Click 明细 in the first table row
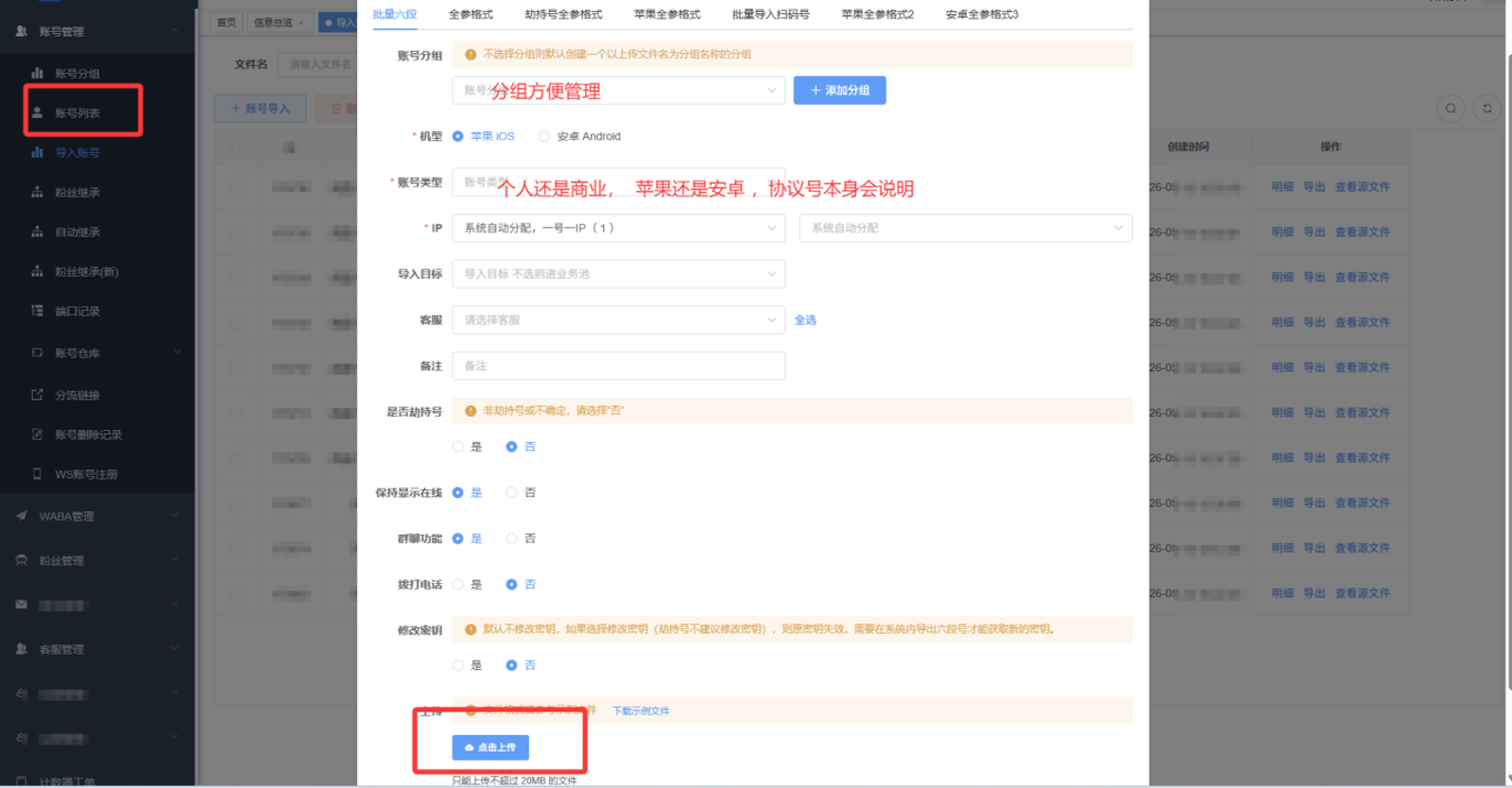1512x788 pixels. coord(1281,187)
